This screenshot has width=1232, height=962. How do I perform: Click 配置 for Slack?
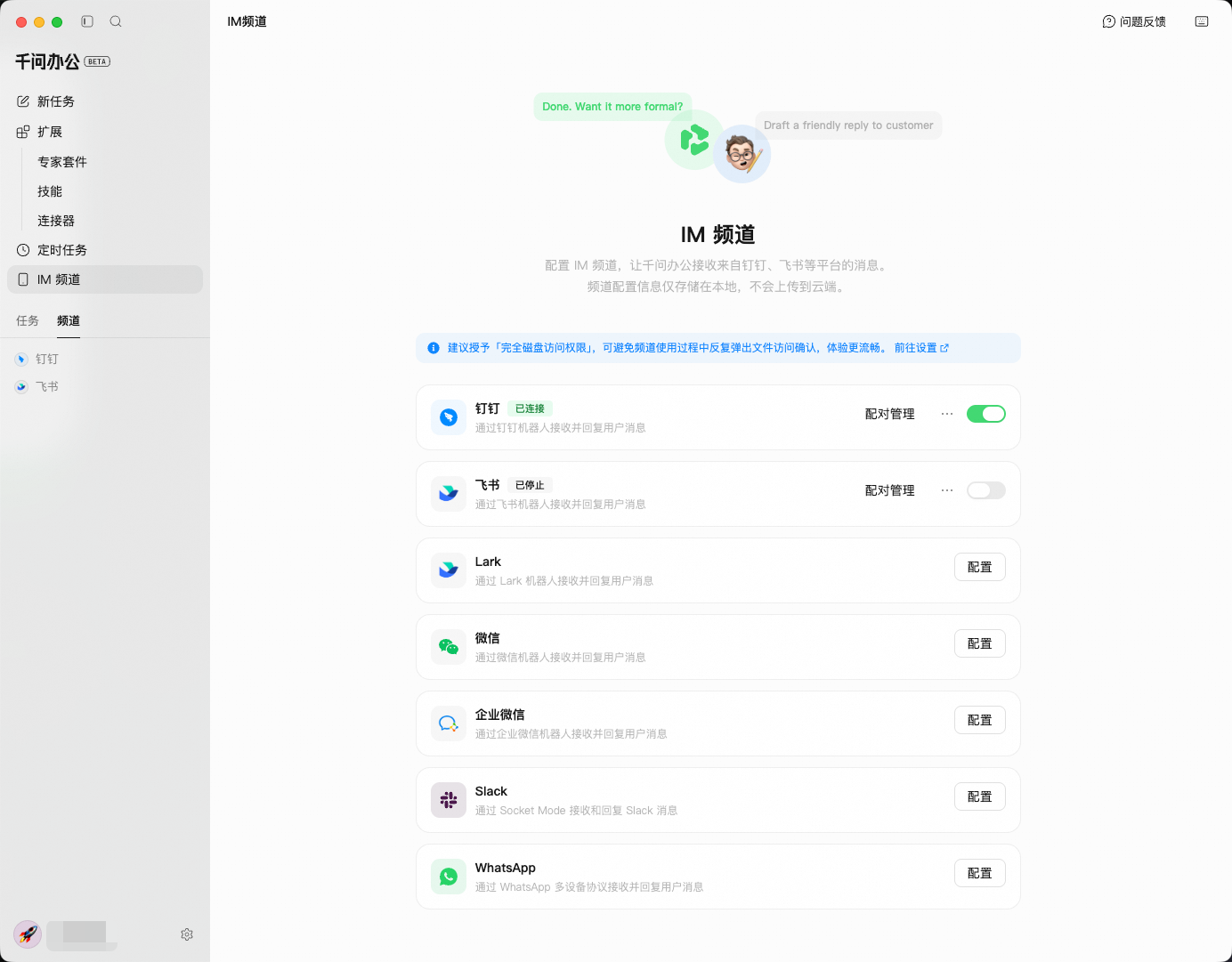(980, 796)
